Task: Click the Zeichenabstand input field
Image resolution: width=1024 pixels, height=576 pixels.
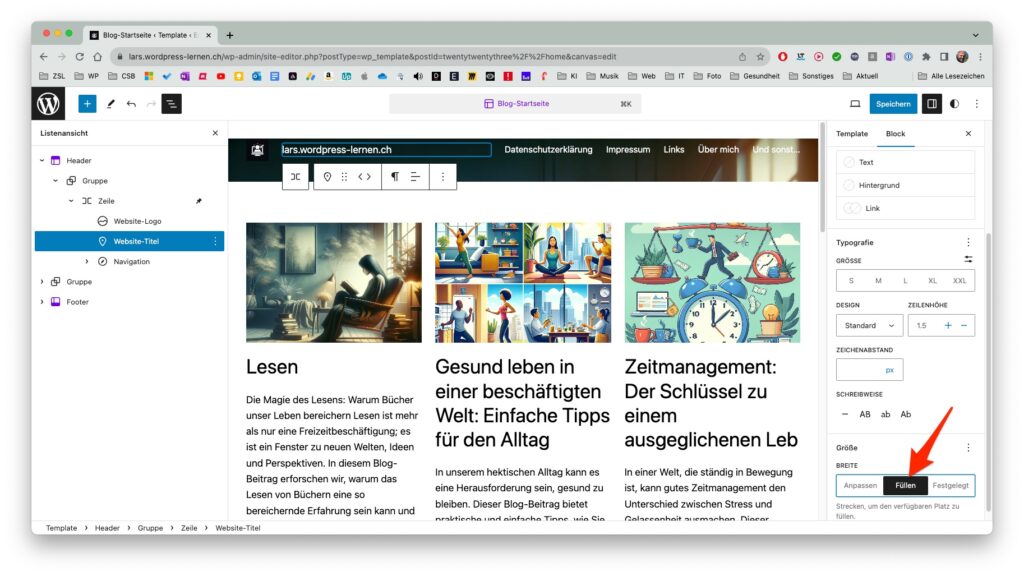Action: (869, 370)
